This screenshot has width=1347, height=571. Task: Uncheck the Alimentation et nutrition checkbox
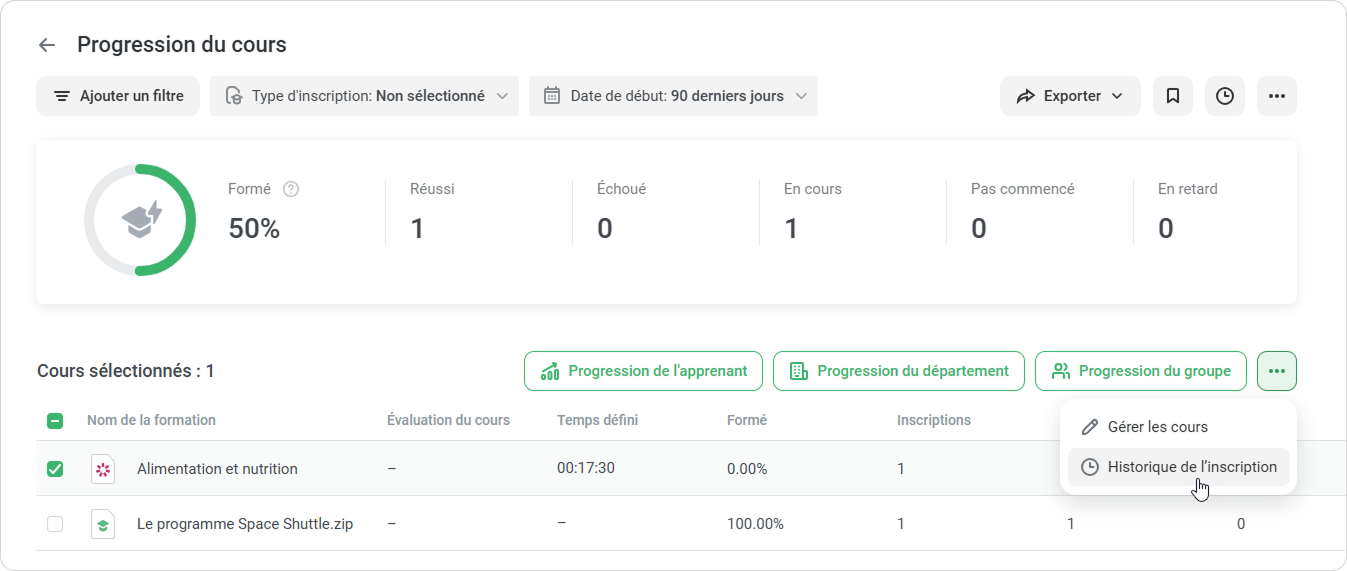(55, 469)
